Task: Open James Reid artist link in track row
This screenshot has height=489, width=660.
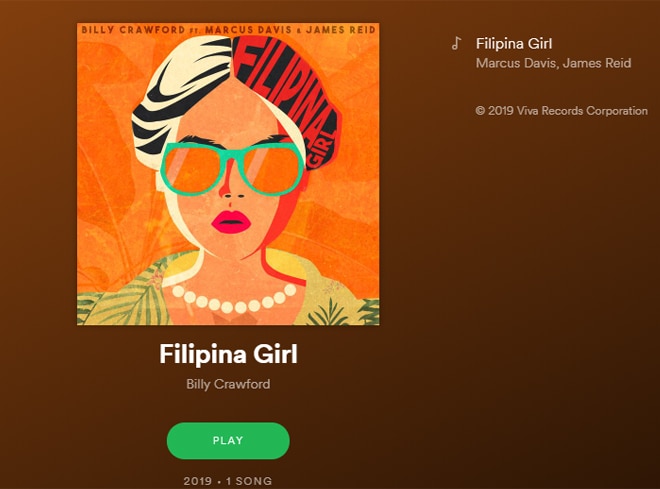Action: (x=597, y=63)
